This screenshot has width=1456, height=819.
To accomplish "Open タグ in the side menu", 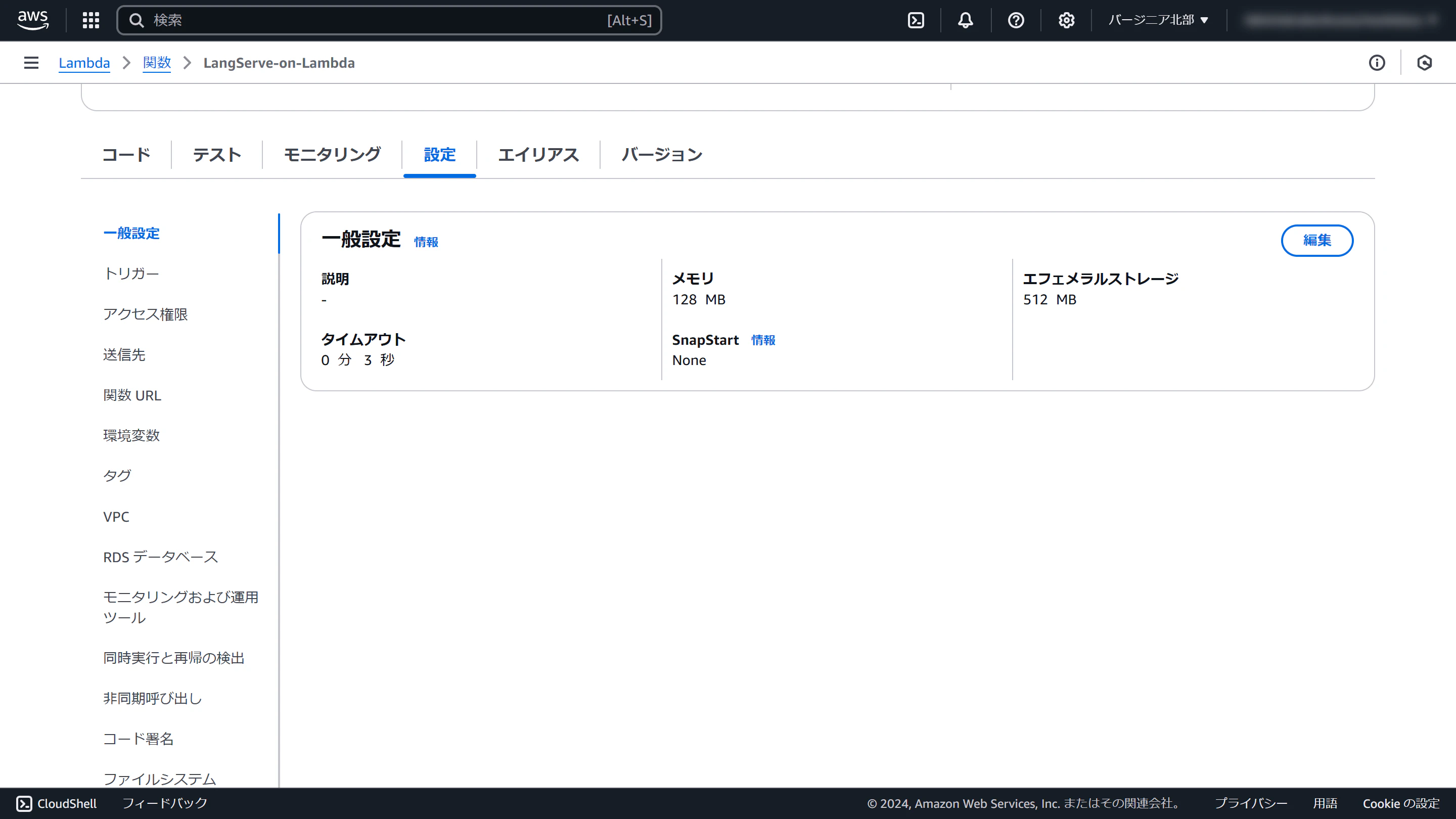I will pos(117,476).
